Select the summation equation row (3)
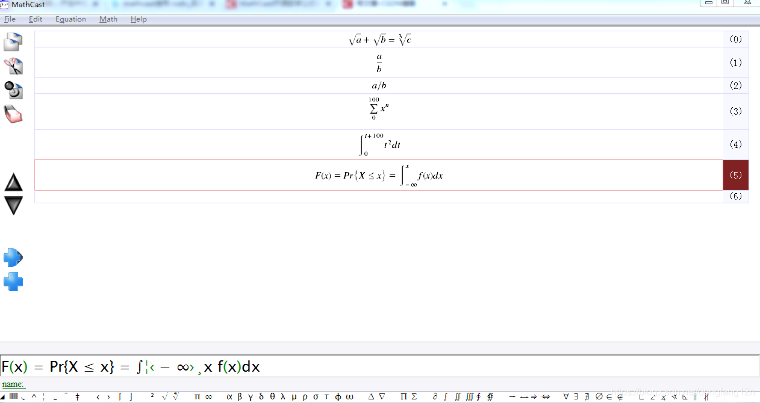760x403 pixels. tap(379, 111)
